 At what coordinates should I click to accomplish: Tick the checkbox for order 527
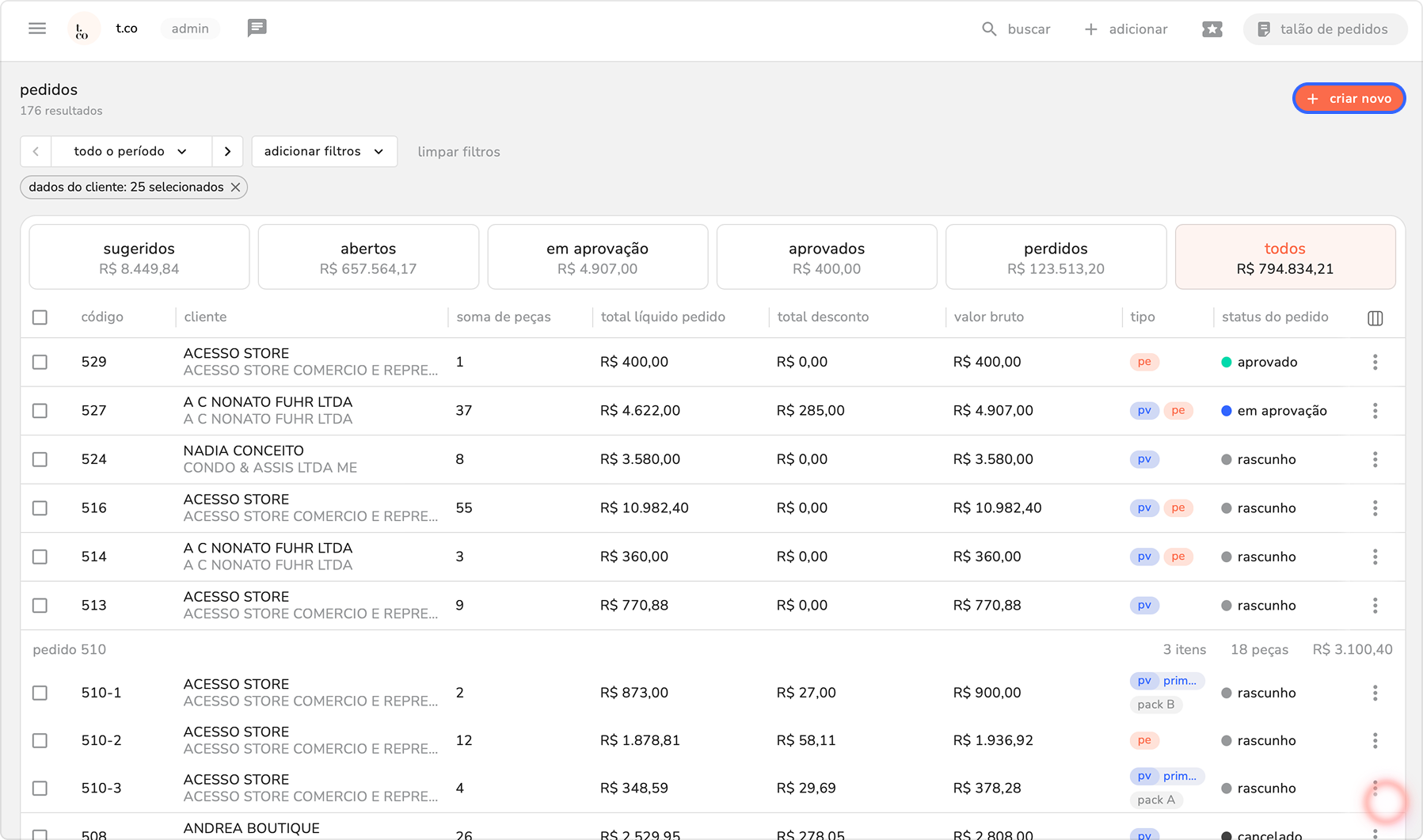40,411
